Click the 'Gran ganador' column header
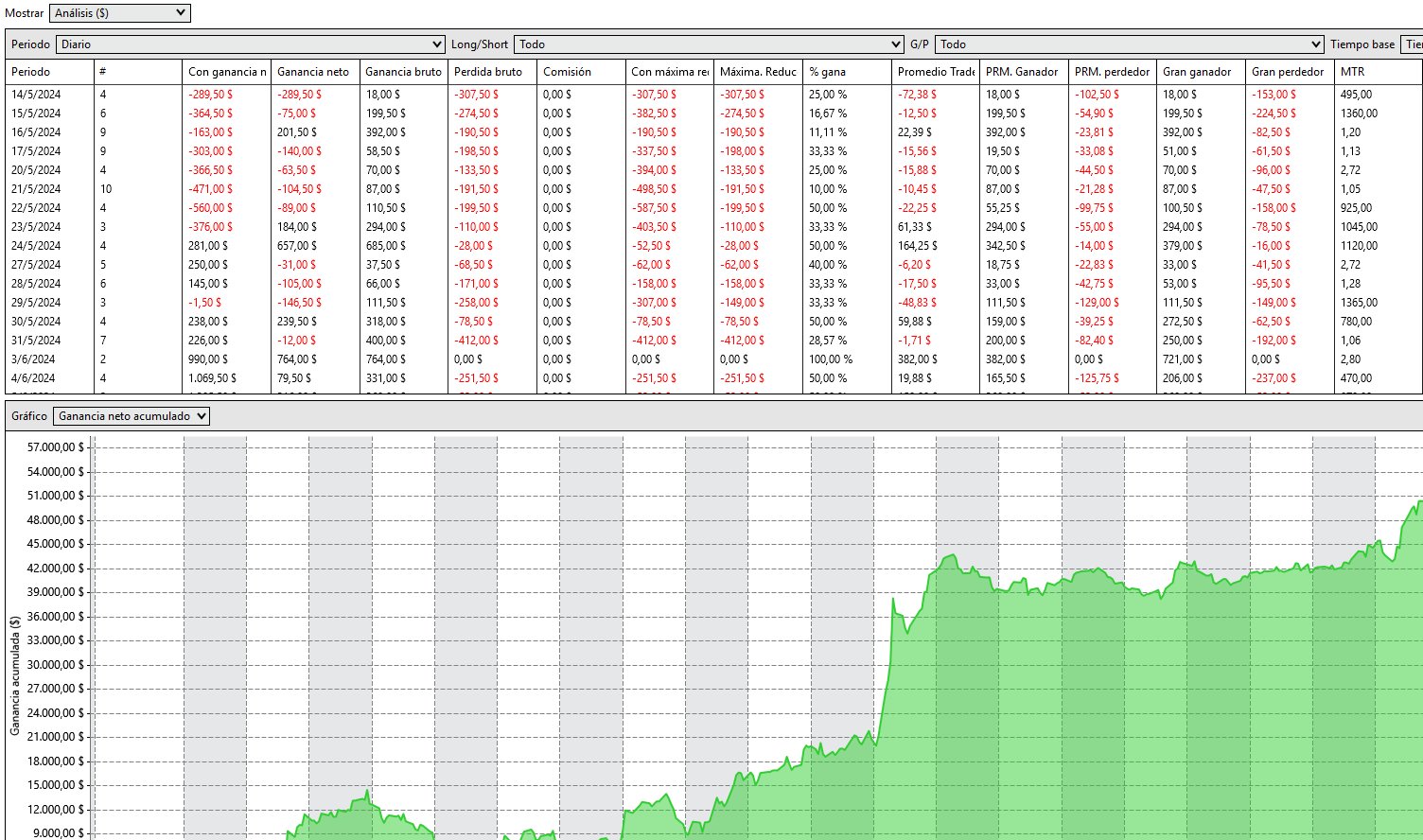 pos(1201,72)
